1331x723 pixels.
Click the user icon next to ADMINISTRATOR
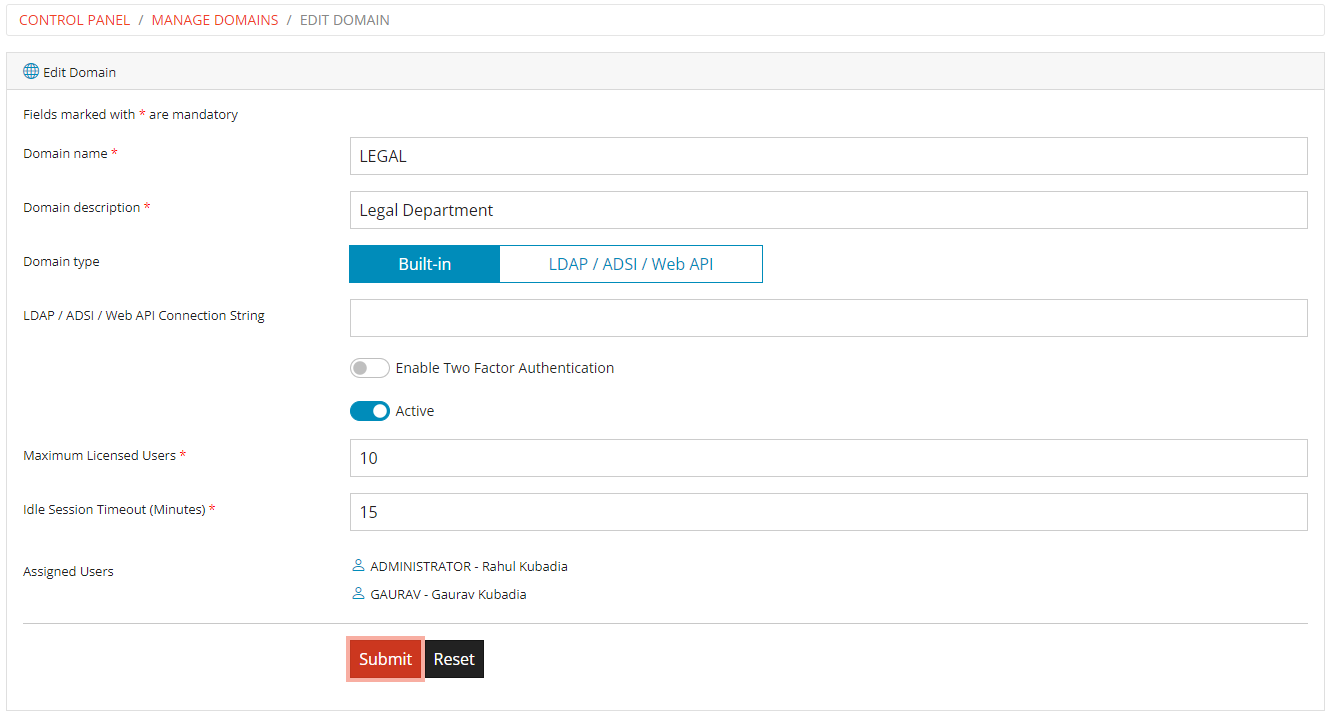358,565
